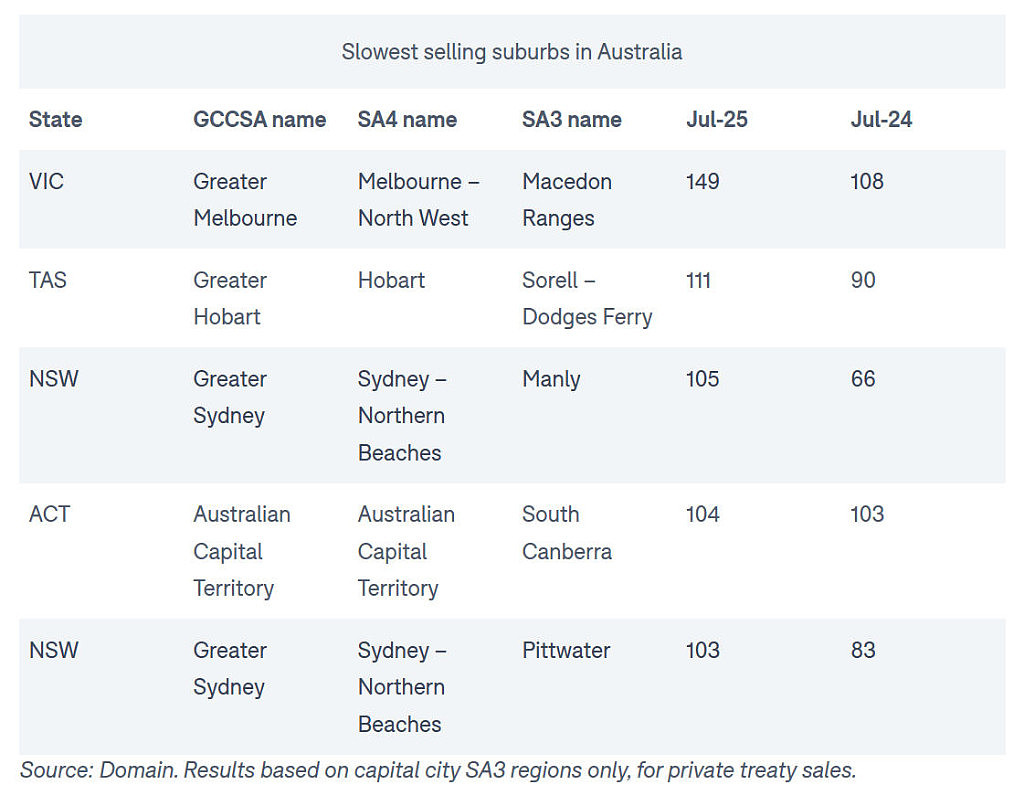Select the Pittwater cell
Viewport: 1024px width, 806px height.
tap(566, 650)
